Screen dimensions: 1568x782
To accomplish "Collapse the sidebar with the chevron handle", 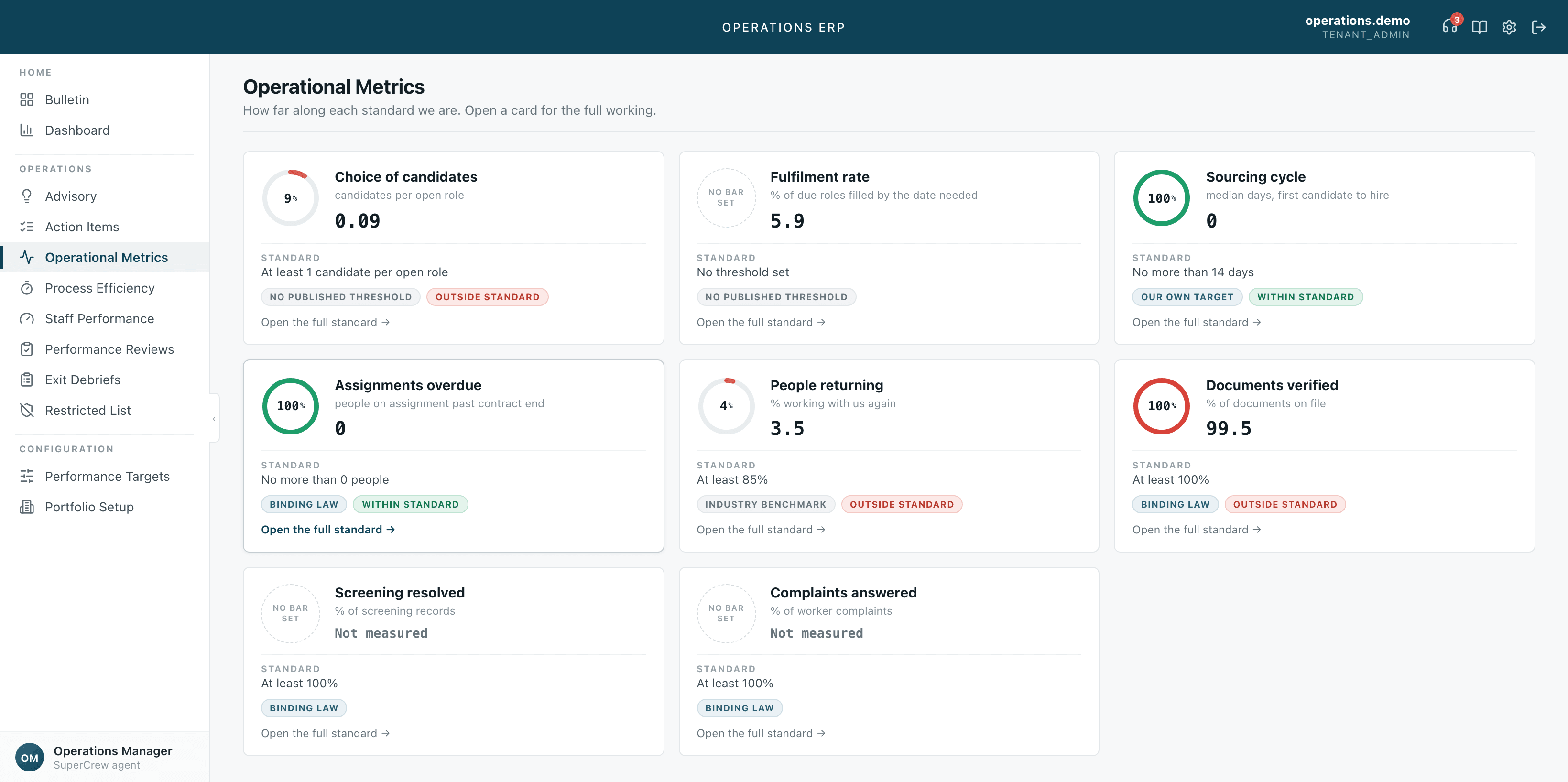I will tap(214, 419).
